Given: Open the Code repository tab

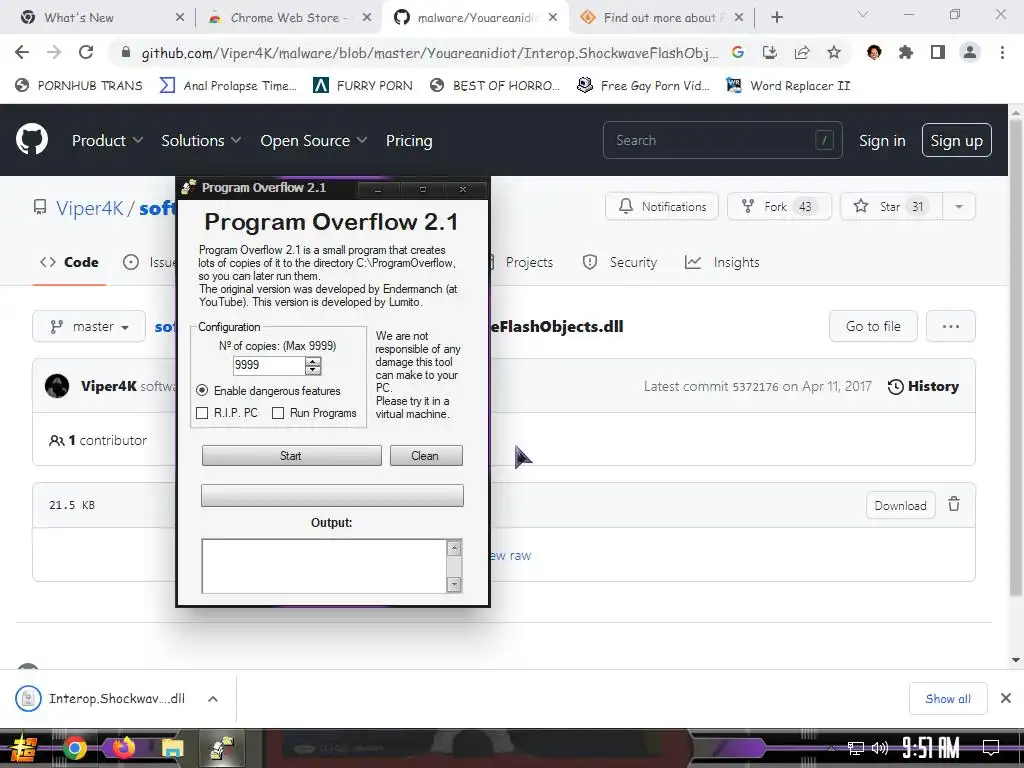Looking at the screenshot, I should coord(69,262).
